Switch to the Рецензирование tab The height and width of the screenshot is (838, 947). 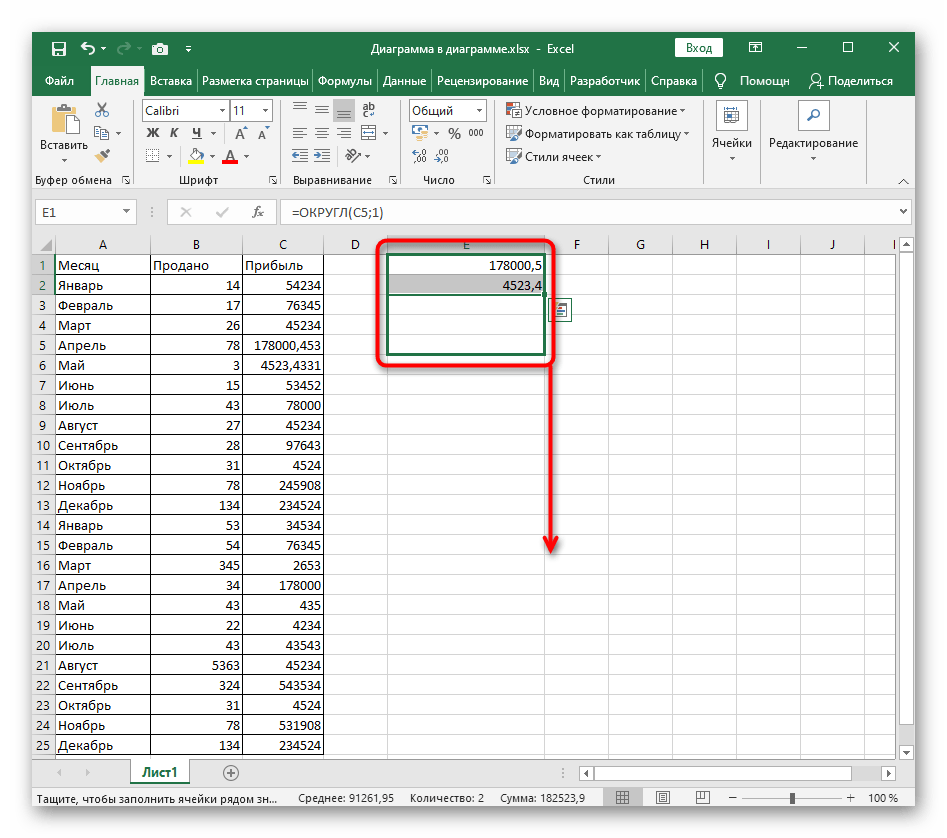[483, 81]
